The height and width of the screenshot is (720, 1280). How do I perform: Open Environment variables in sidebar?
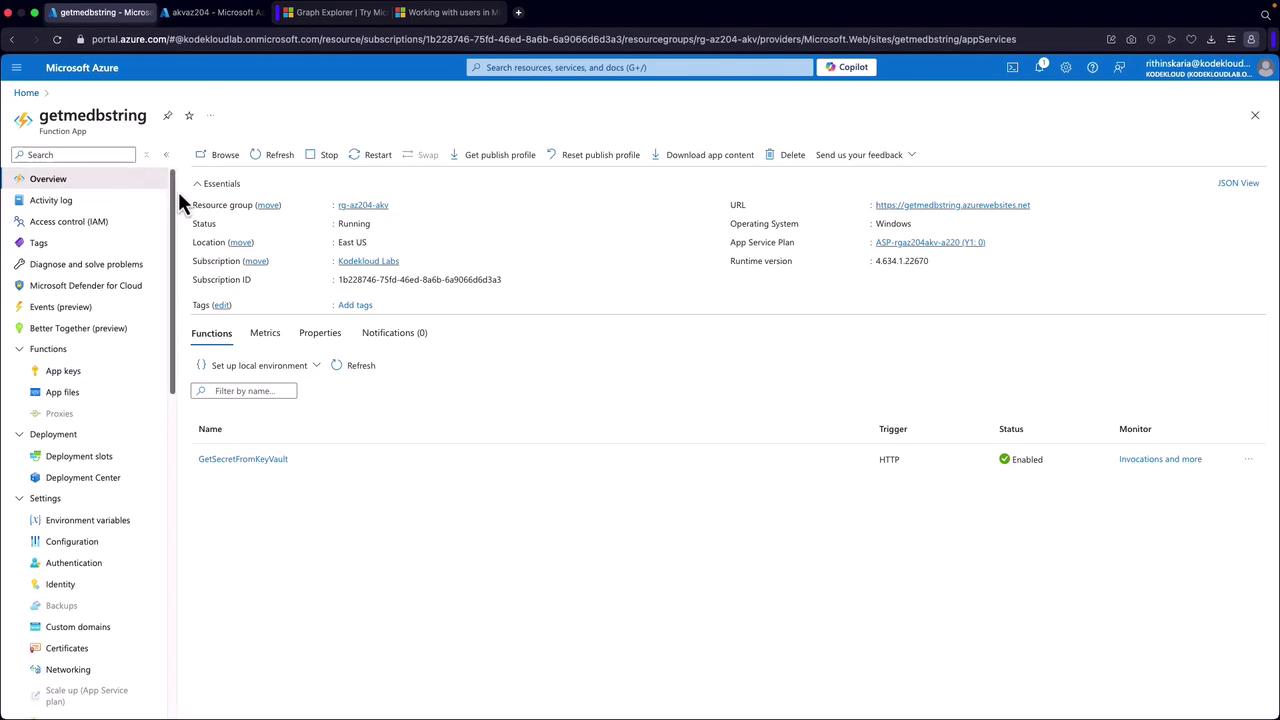click(87, 520)
